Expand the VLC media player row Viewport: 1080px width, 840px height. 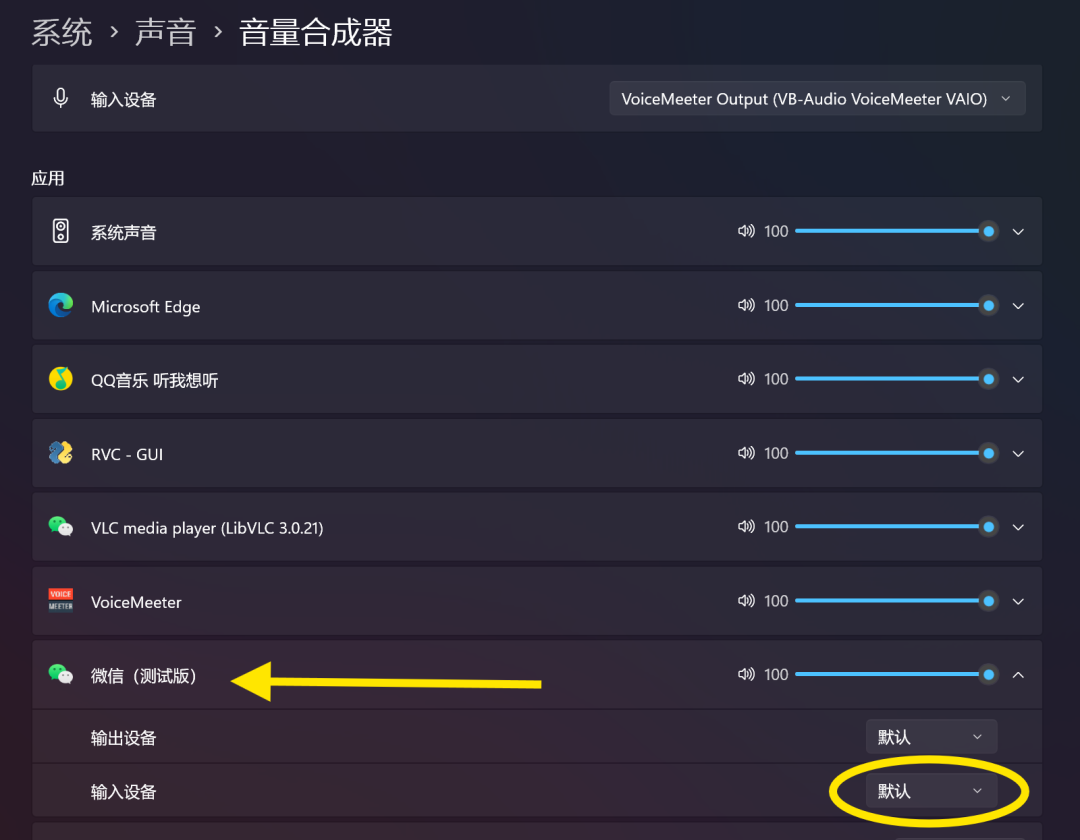(1018, 527)
